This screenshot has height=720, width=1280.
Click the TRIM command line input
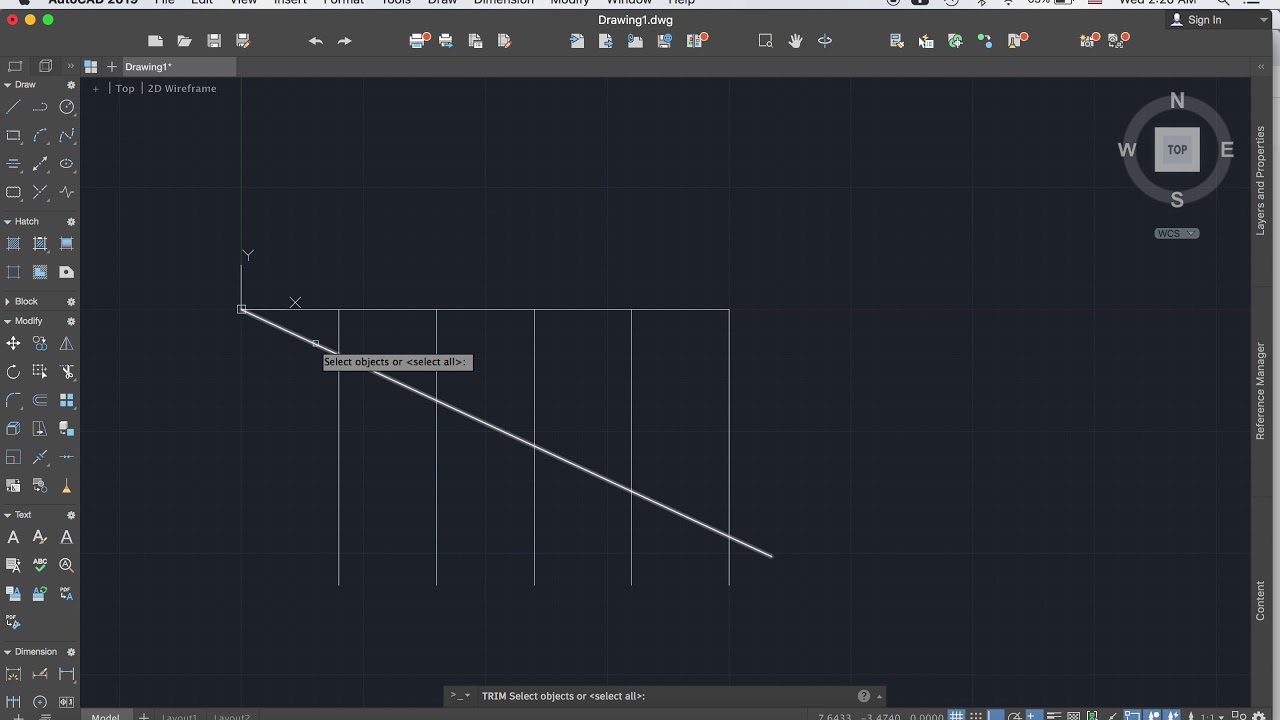(x=665, y=696)
